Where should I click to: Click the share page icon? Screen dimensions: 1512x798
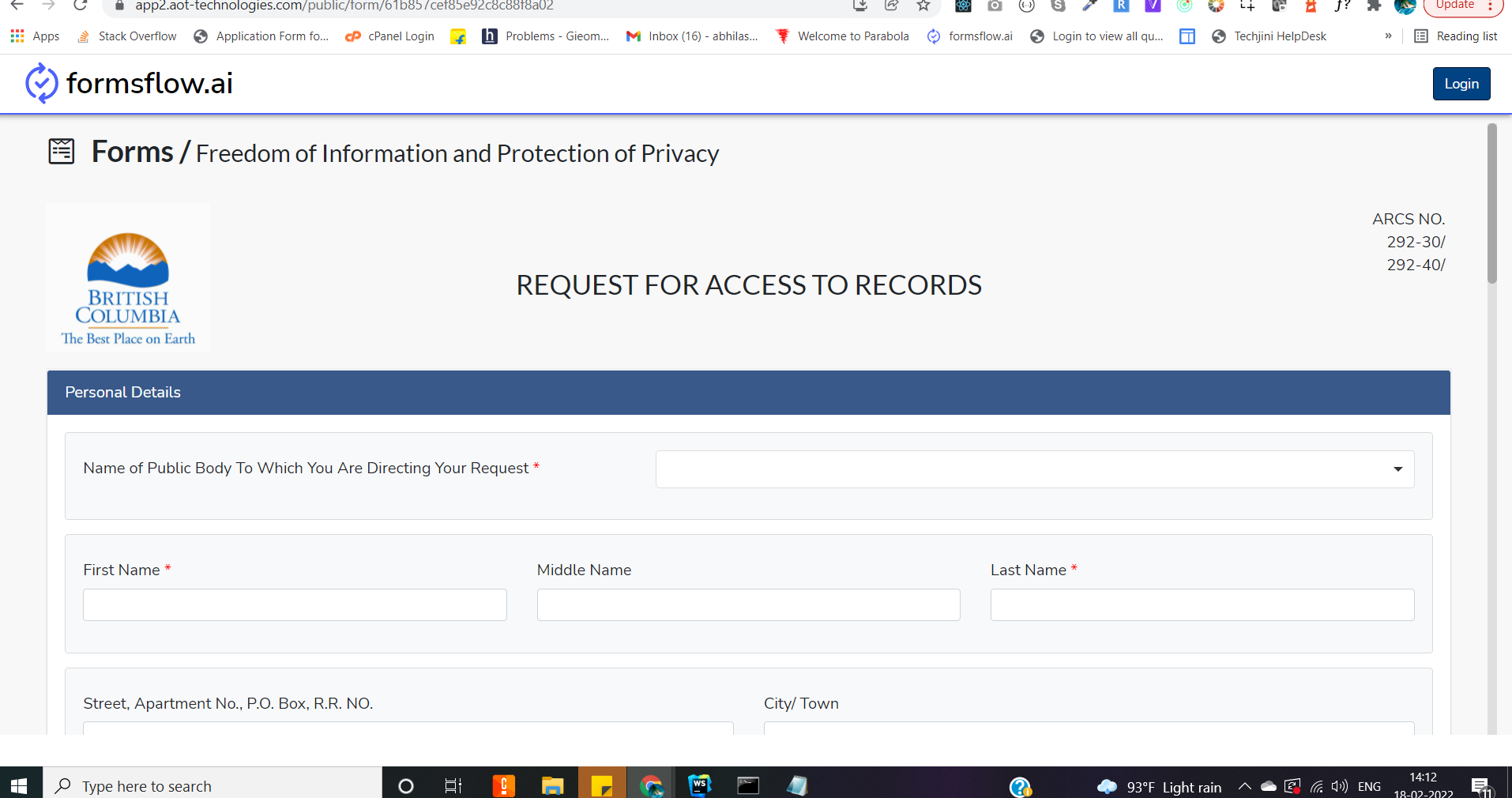pyautogui.click(x=891, y=6)
